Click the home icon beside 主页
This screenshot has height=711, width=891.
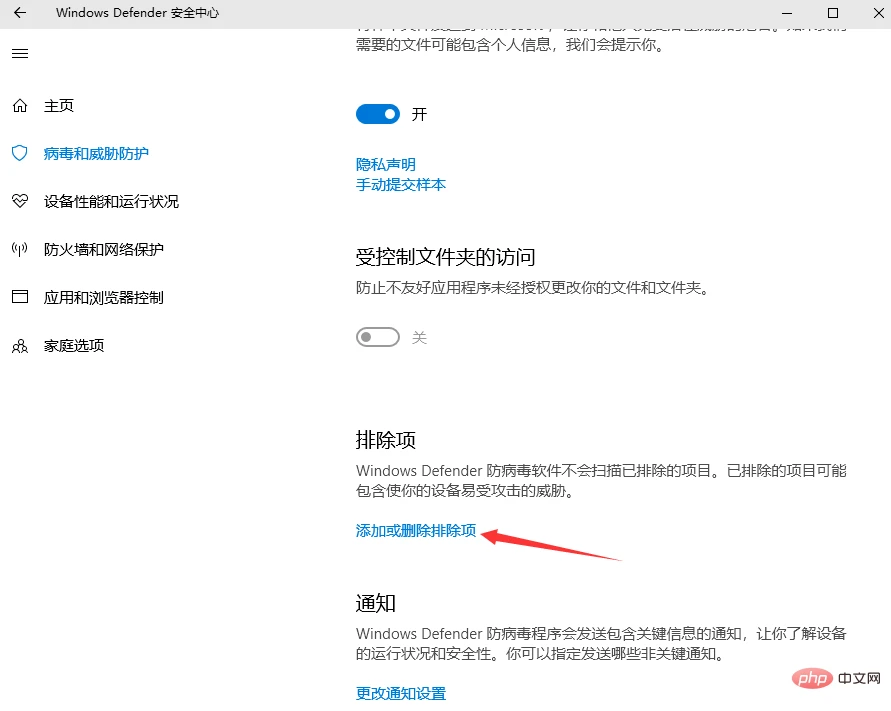(20, 106)
